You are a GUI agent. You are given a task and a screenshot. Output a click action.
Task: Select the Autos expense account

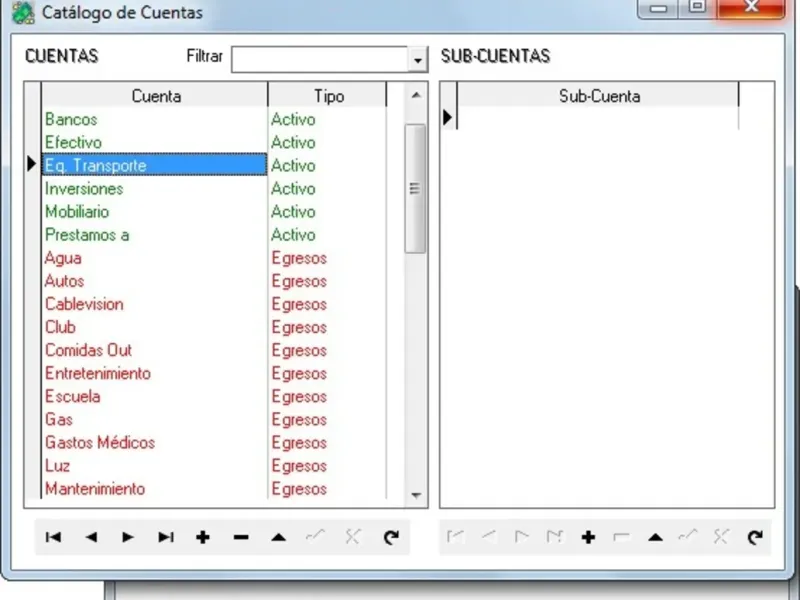point(155,281)
